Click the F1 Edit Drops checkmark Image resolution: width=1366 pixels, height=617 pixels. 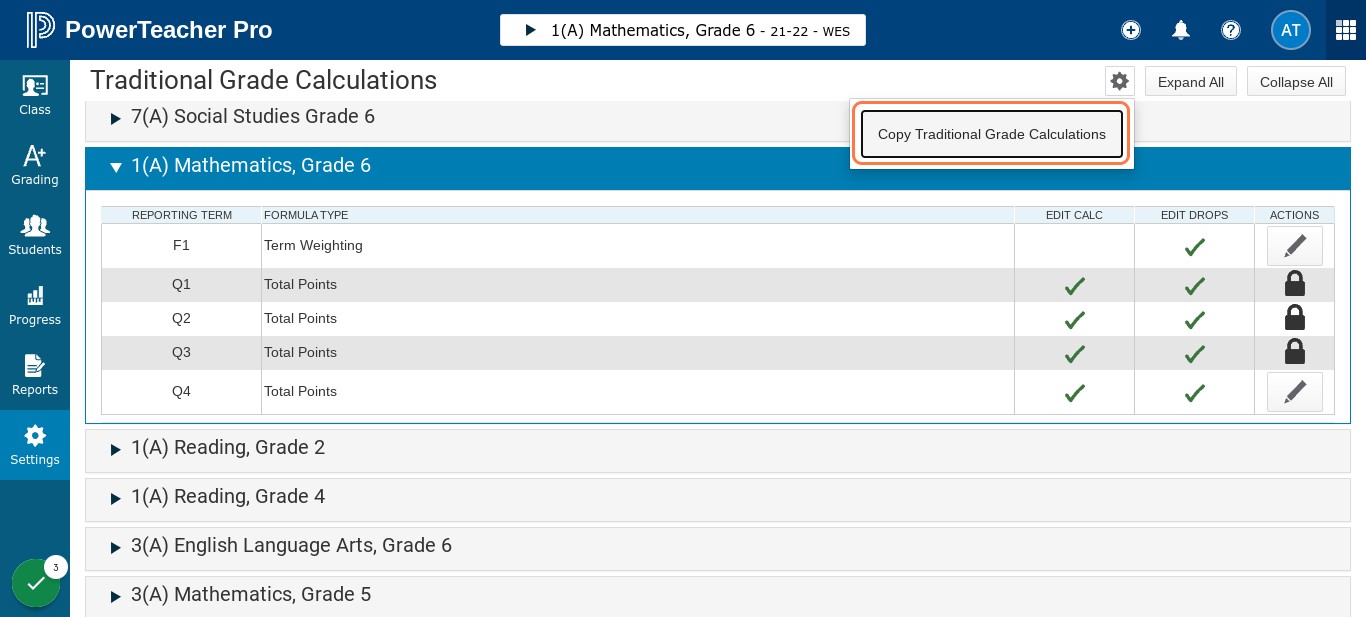coord(1194,247)
